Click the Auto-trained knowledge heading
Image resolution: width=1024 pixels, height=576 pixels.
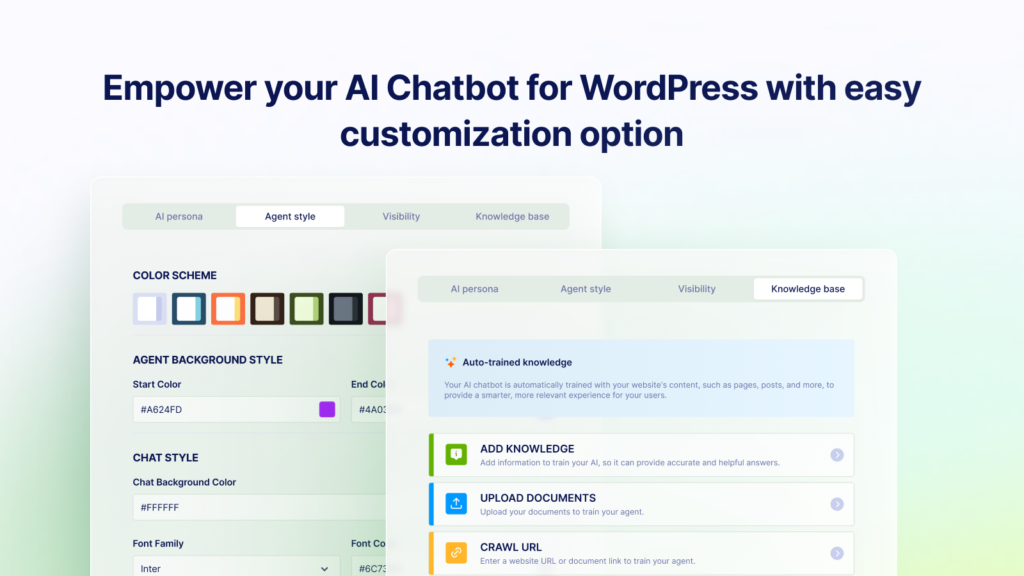point(517,362)
